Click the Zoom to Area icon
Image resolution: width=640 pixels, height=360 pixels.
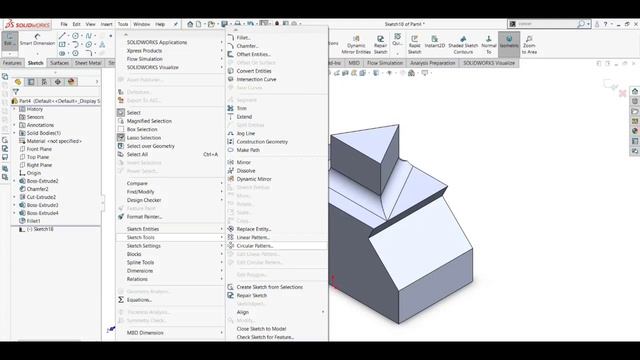click(529, 44)
